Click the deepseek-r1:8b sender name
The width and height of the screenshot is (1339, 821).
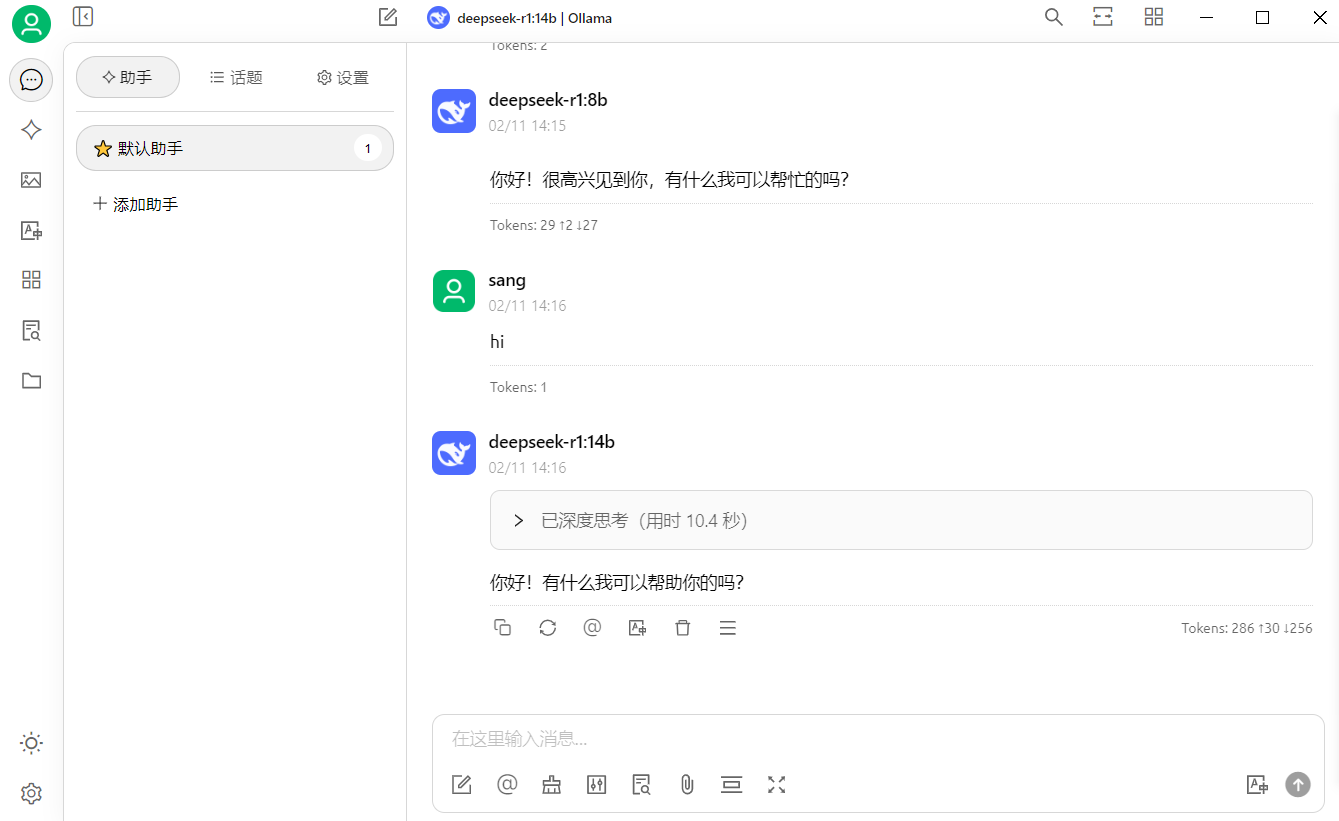[x=548, y=100]
